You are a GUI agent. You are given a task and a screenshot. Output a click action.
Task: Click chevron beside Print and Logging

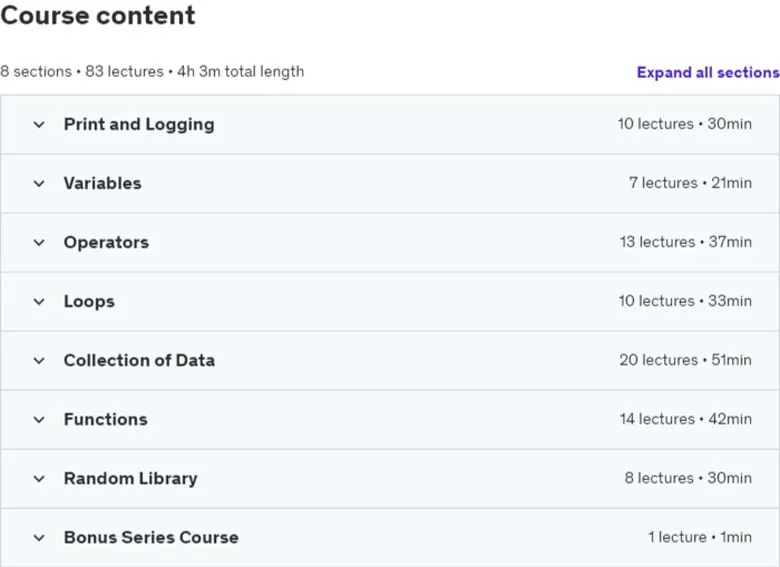[39, 124]
